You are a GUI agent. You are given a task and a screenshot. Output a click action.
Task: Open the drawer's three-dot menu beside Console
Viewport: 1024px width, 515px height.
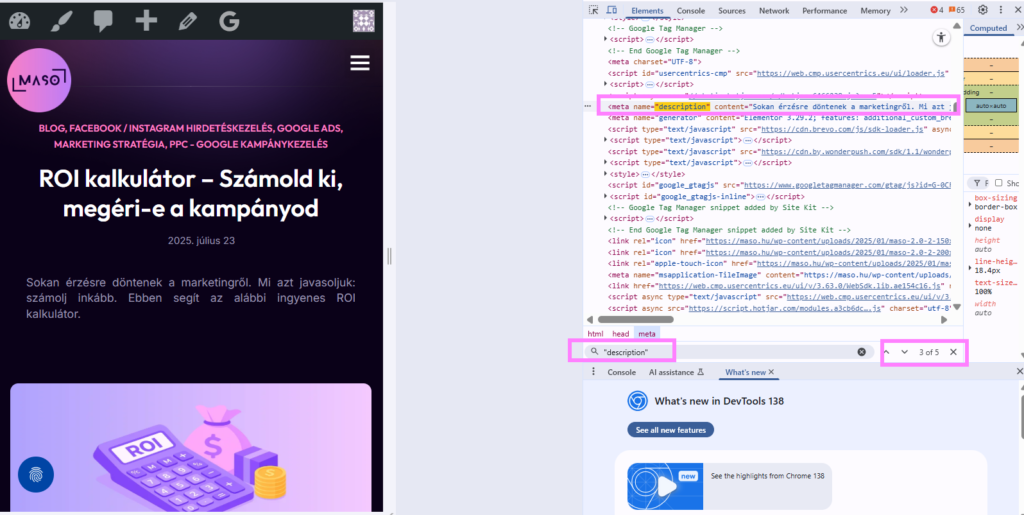(x=593, y=371)
